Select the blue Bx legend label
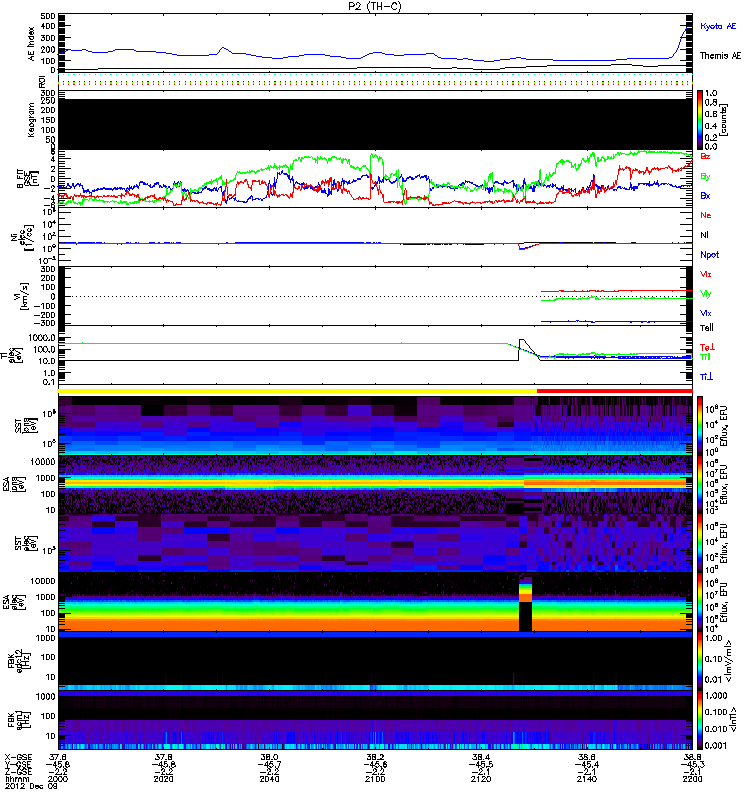The image size is (750, 800). coord(706,196)
